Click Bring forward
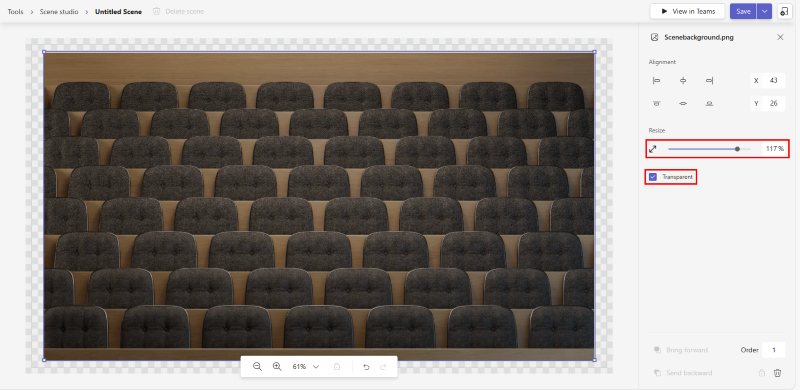Image resolution: width=800 pixels, height=390 pixels. [x=681, y=350]
